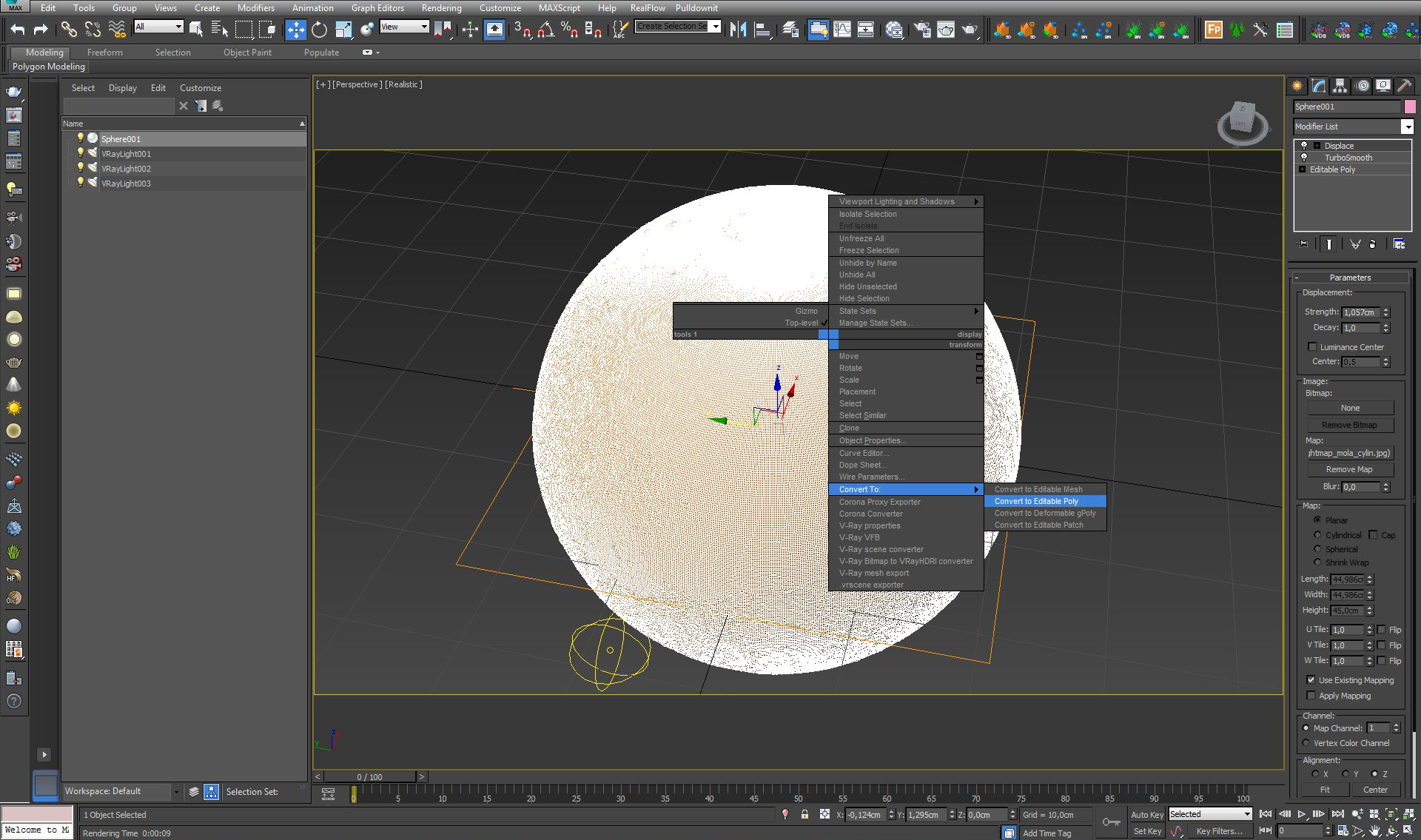Click the Pin Stack icon below the modifier stack
This screenshot has width=1421, height=840.
click(x=1303, y=243)
